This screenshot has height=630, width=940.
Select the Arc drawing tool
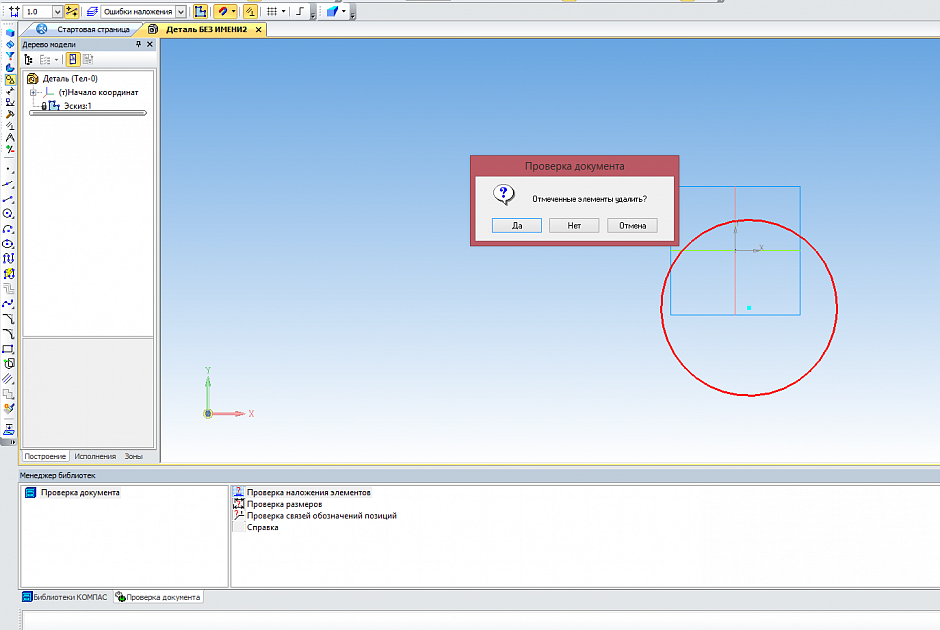[8, 229]
